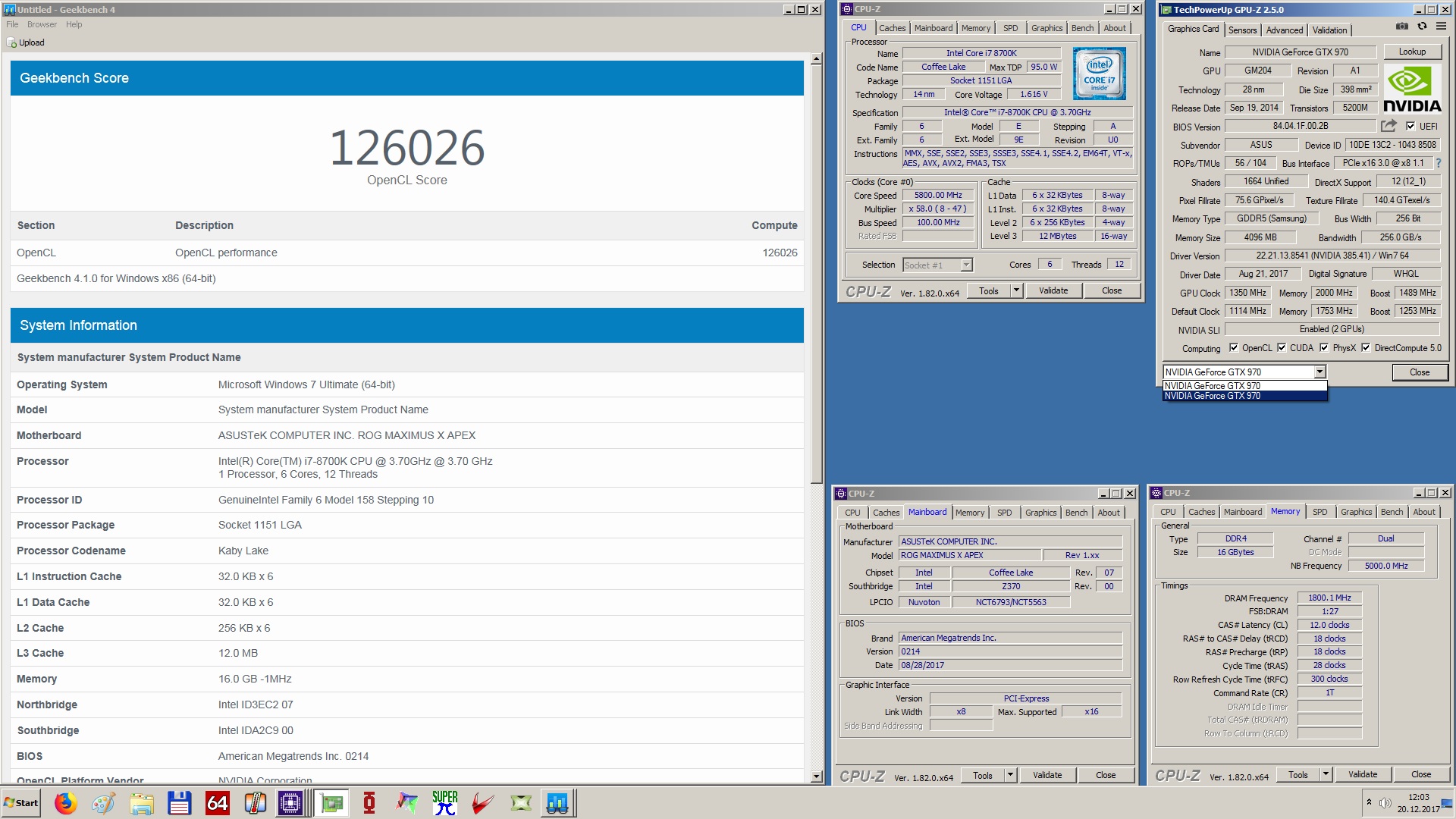Click the Windows Start button
This screenshot has height=819, width=1456.
[x=21, y=803]
